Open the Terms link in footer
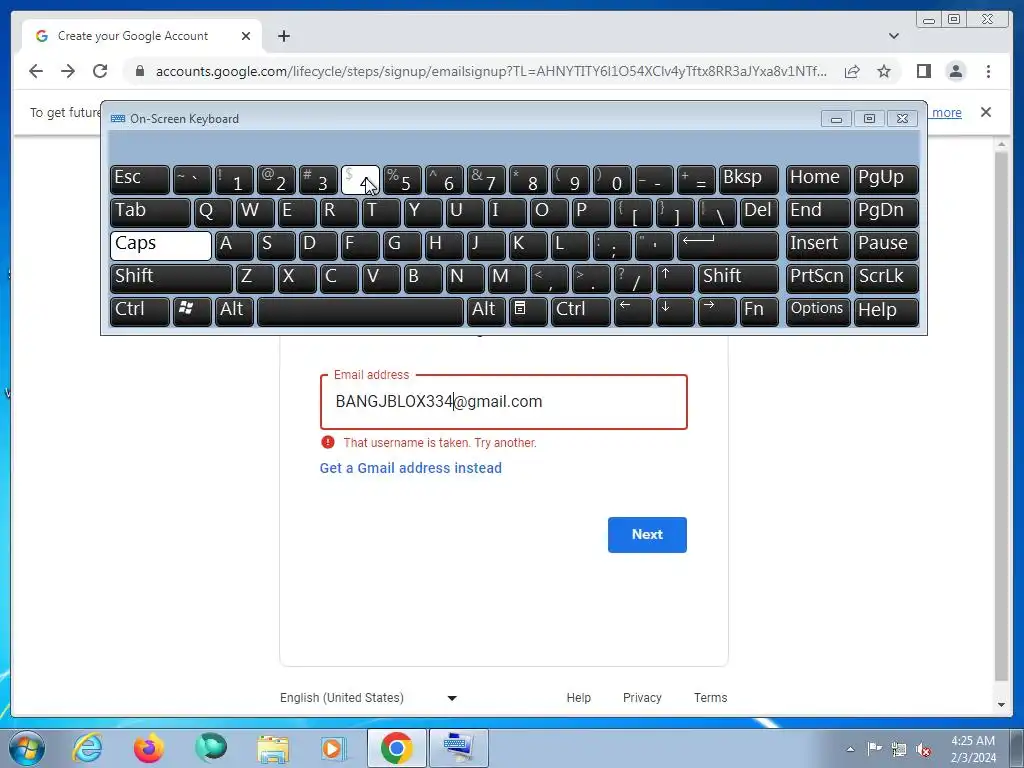Image resolution: width=1024 pixels, height=768 pixels. 711,697
